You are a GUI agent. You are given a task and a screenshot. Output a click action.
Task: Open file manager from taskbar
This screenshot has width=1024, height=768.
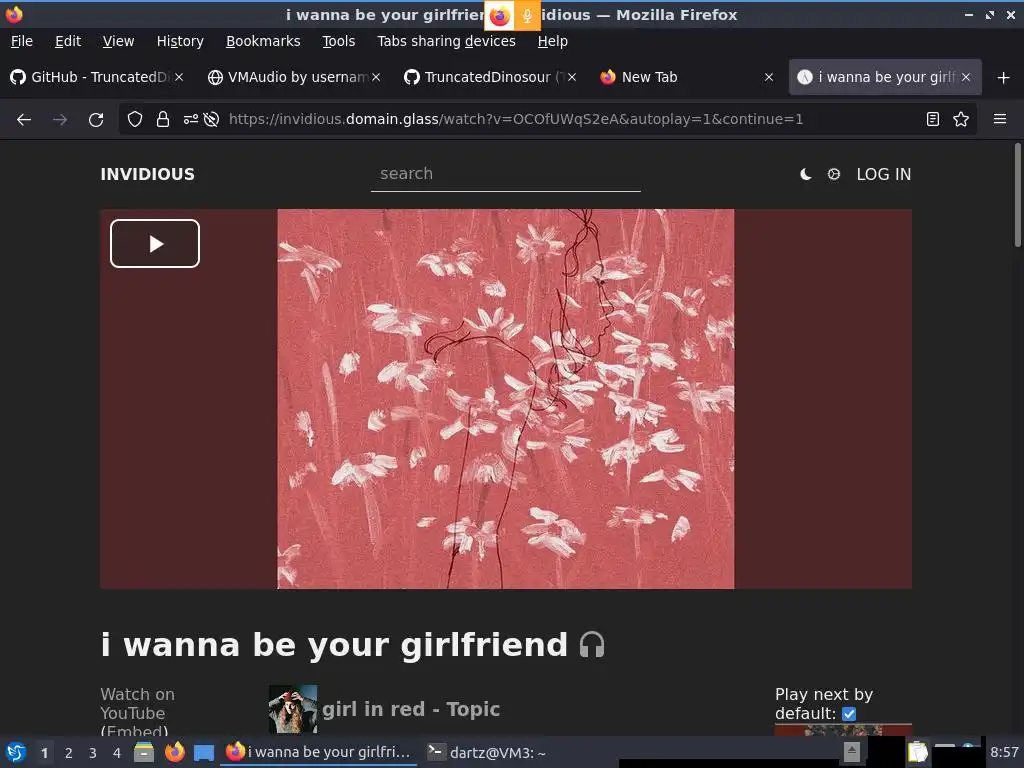(144, 752)
